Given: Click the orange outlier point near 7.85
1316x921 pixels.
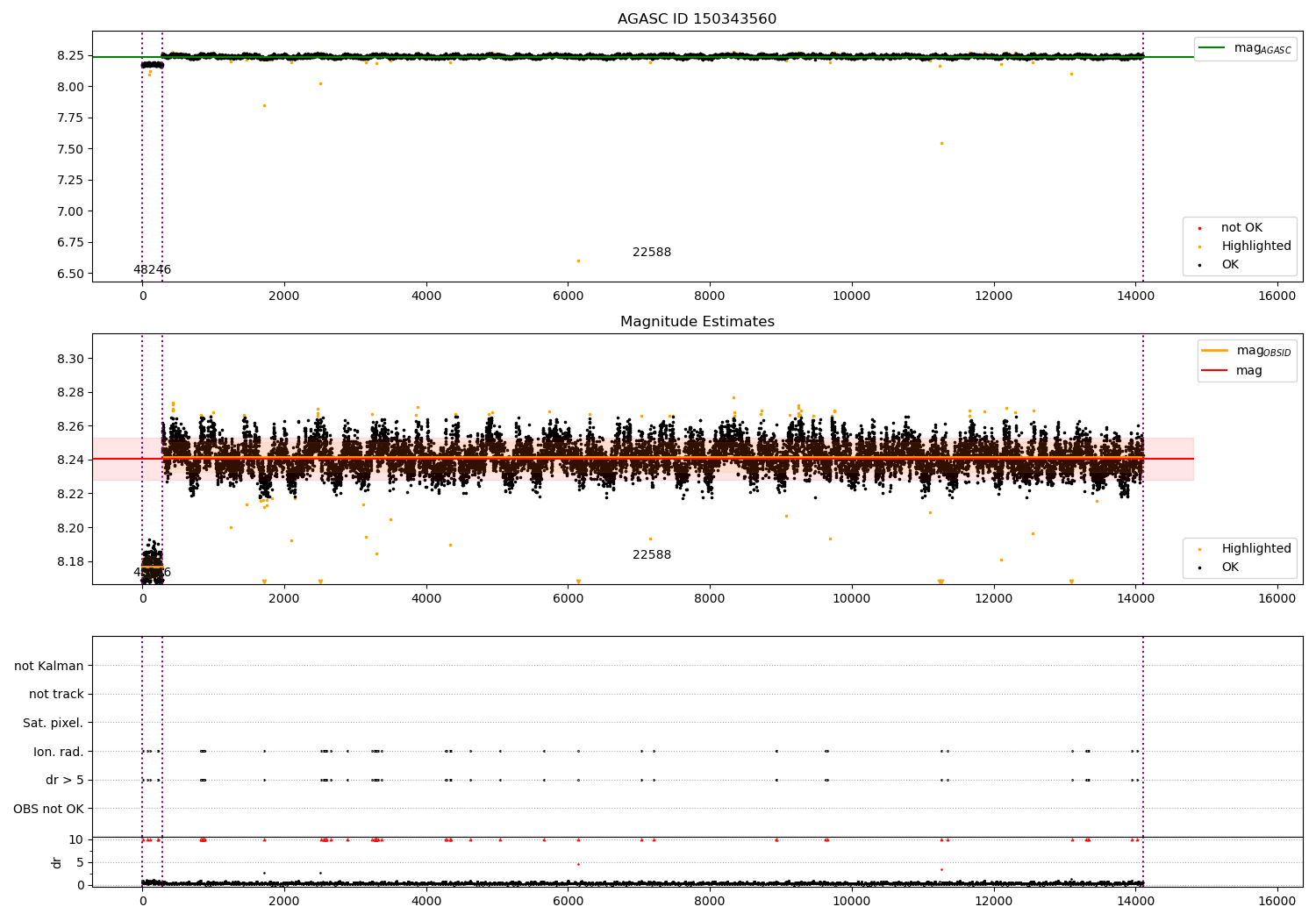Looking at the screenshot, I should point(264,105).
